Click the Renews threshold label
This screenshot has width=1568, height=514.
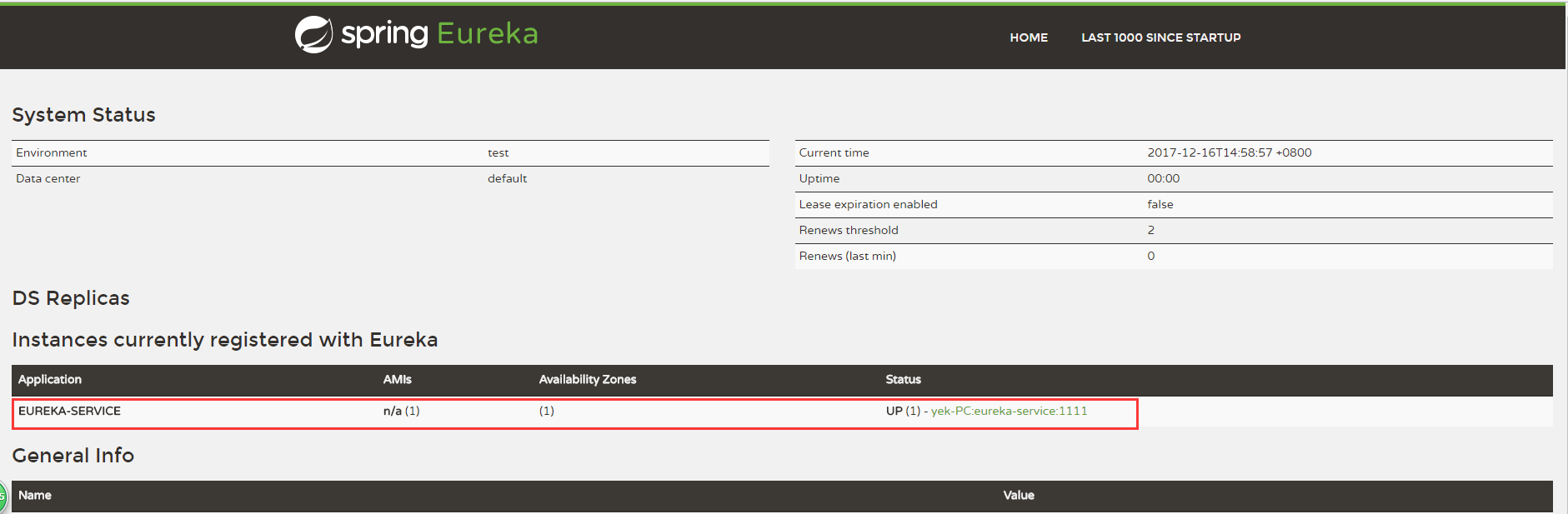pyautogui.click(x=849, y=230)
